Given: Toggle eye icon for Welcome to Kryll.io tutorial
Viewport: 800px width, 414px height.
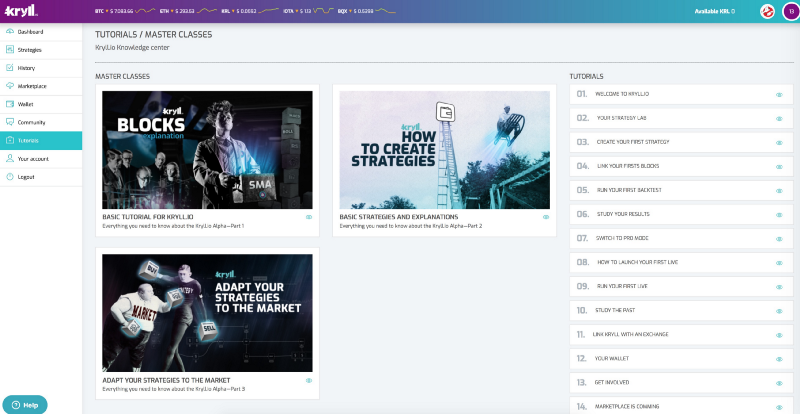Looking at the screenshot, I should tap(779, 94).
